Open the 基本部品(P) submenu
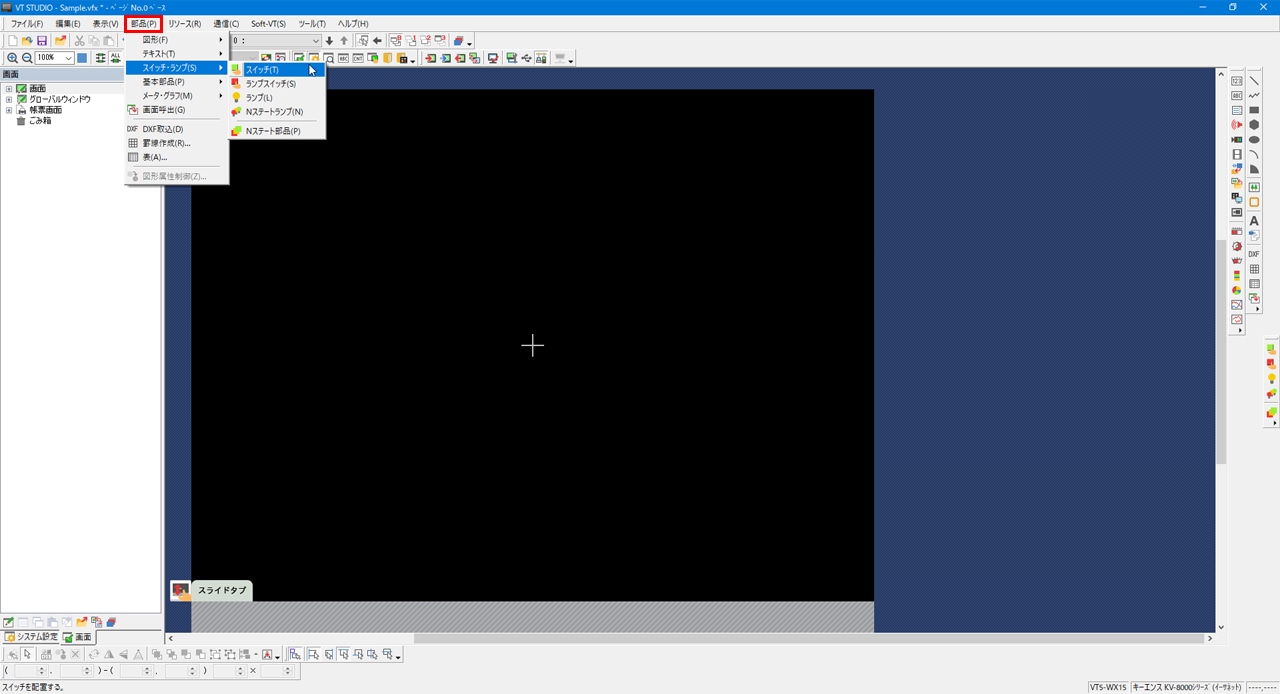This screenshot has width=1280, height=694. click(164, 82)
